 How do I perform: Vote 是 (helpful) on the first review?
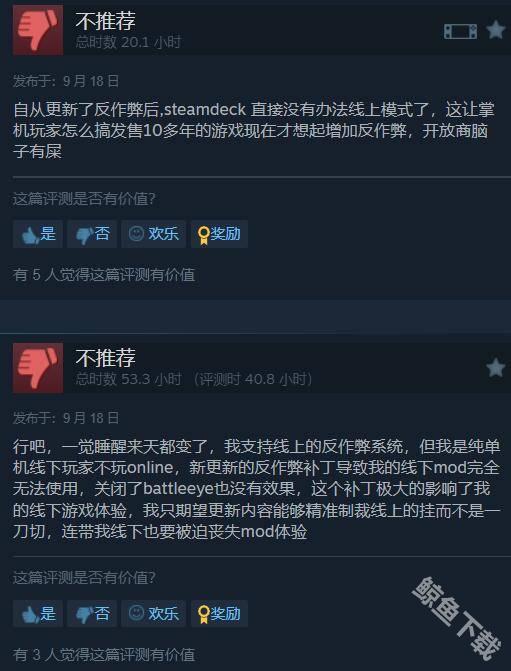click(x=38, y=234)
